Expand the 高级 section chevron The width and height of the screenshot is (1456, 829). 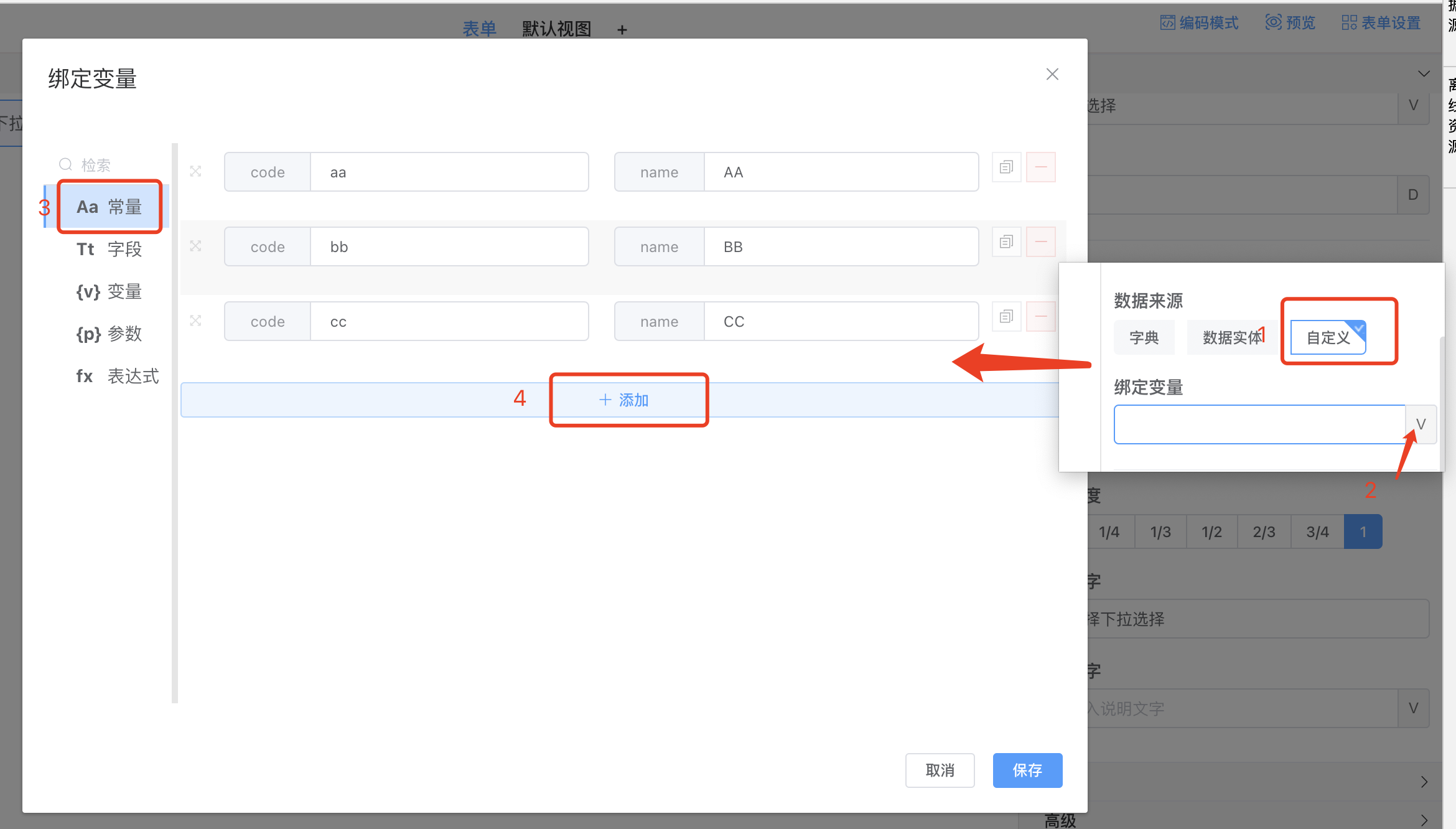point(1424,820)
